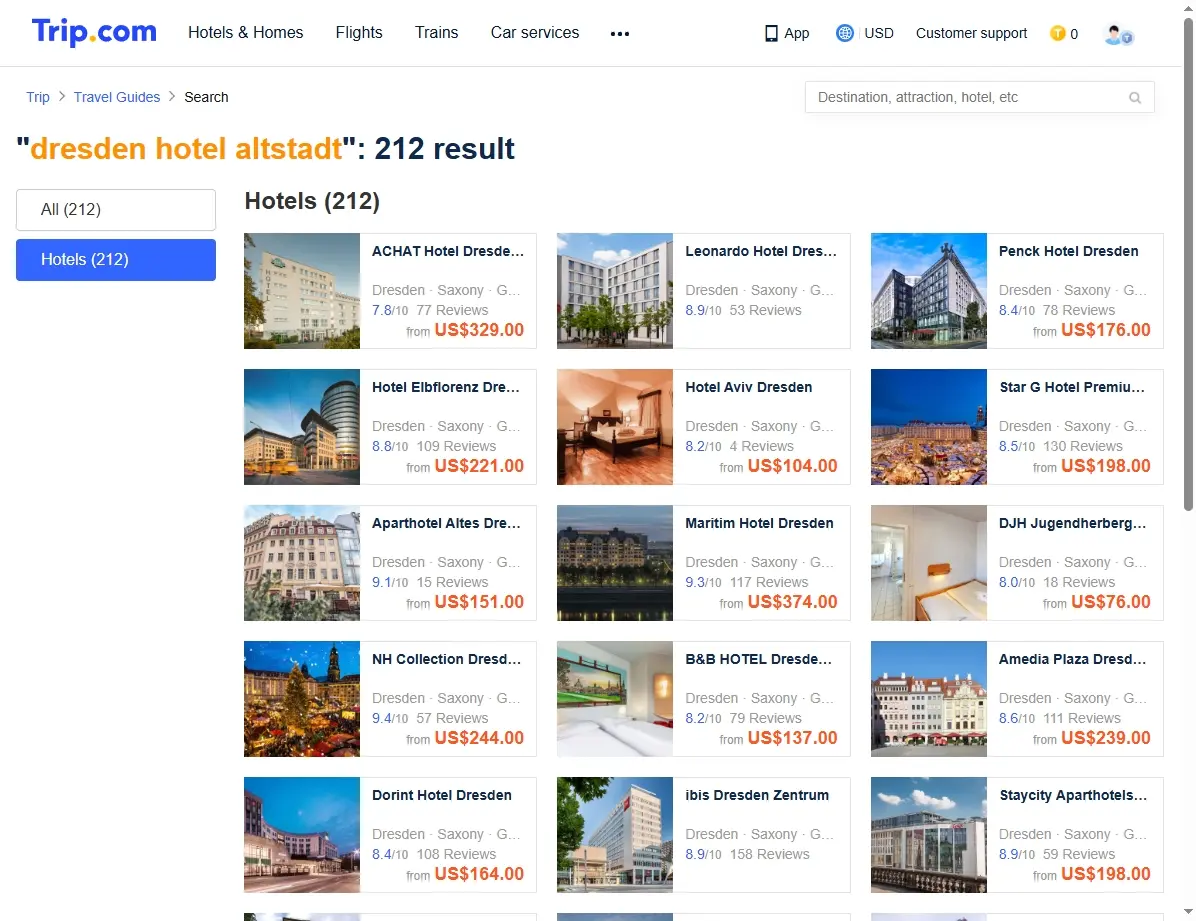Screen dimensions: 1196x921
Task: Open Hotel Elbflorenz photo
Action: [x=301, y=427]
